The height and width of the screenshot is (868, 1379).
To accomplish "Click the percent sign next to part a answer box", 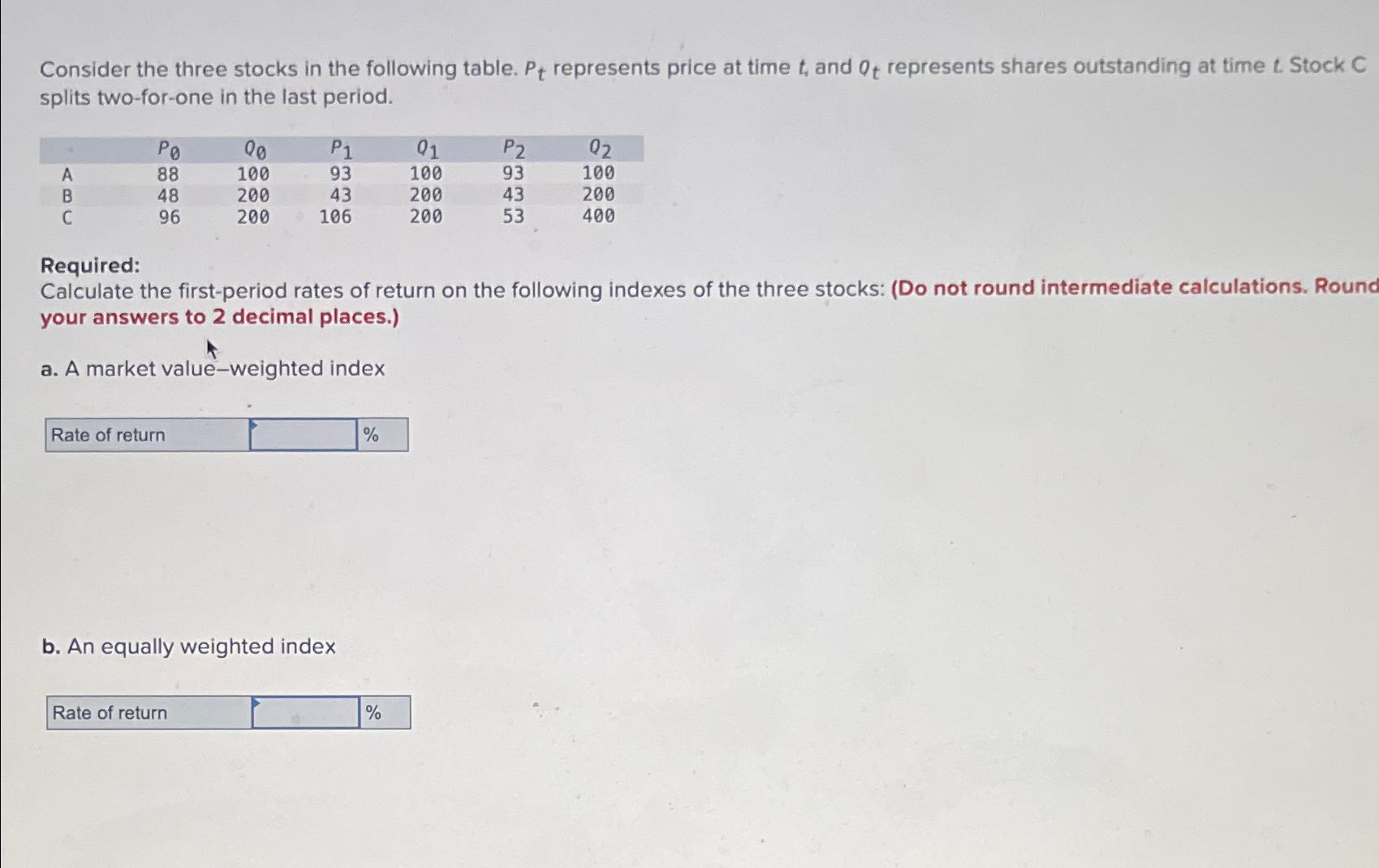I will 373,435.
